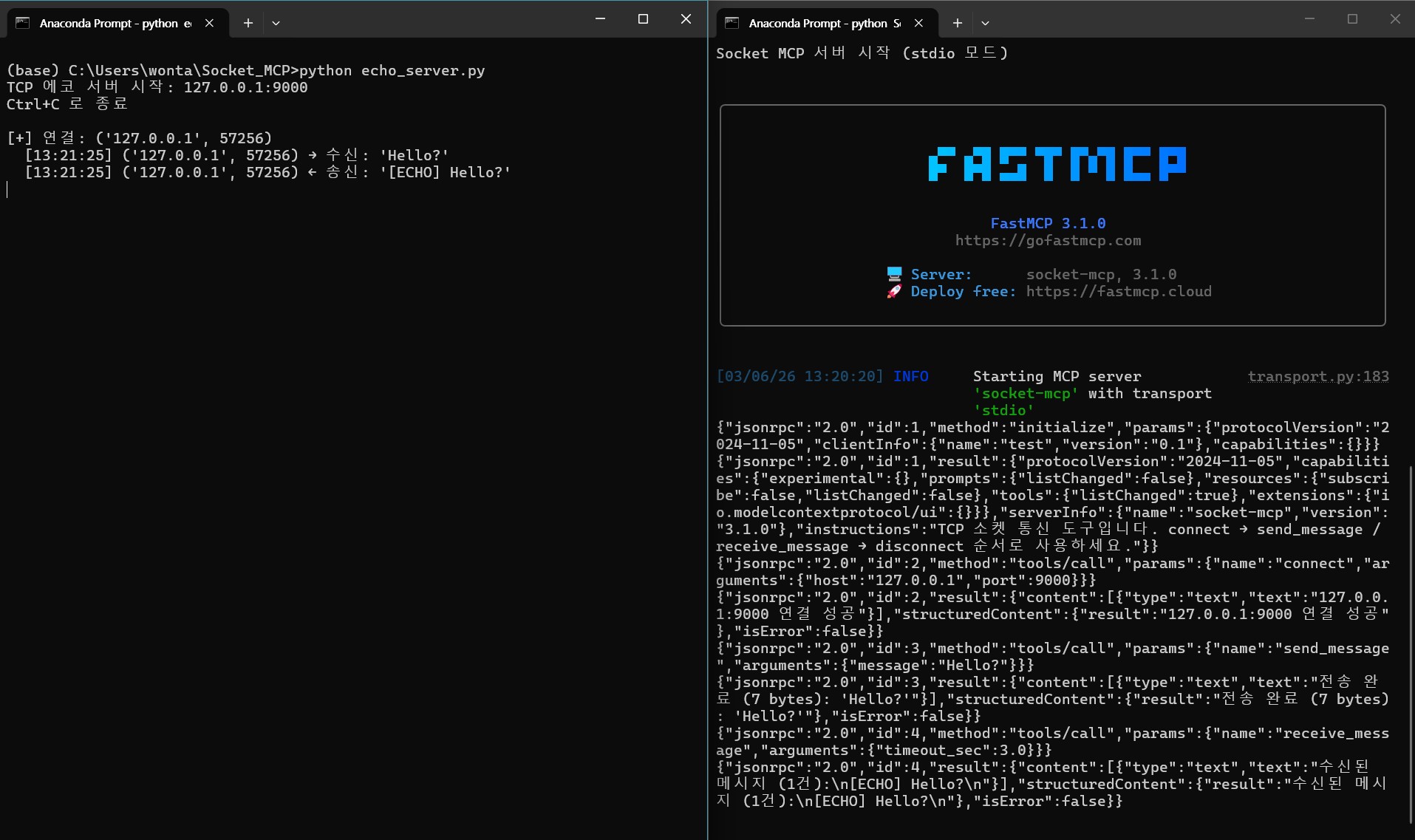Select the left window's Anaconda Prompt tab
1415x840 pixels.
click(x=117, y=23)
